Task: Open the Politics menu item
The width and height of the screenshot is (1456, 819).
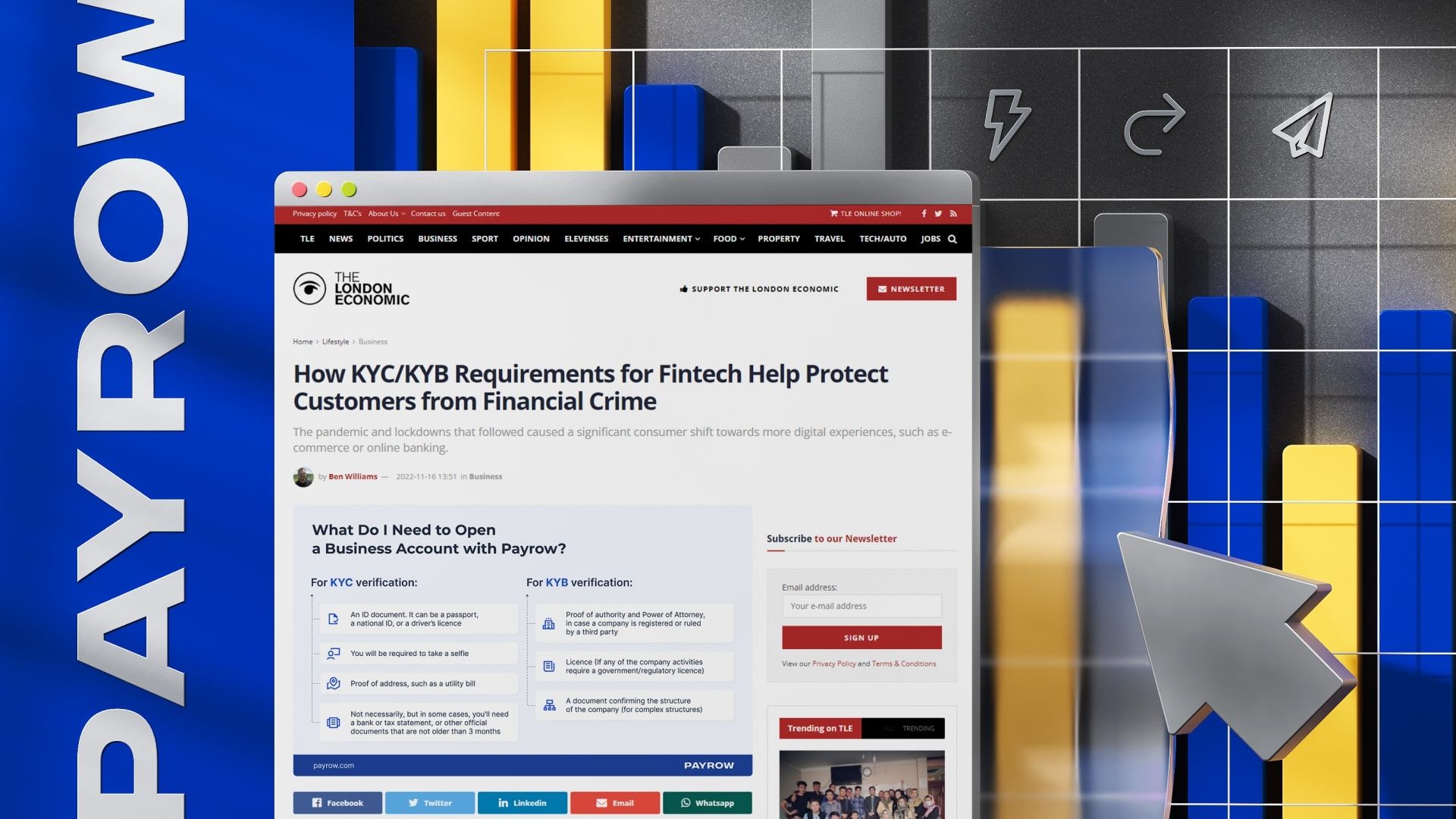Action: point(385,239)
